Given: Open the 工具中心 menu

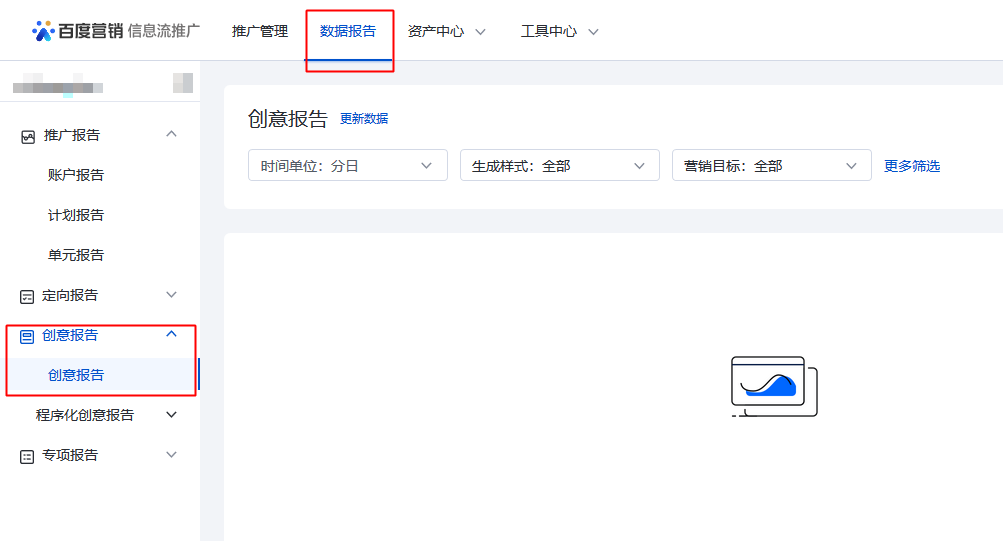Looking at the screenshot, I should point(559,31).
